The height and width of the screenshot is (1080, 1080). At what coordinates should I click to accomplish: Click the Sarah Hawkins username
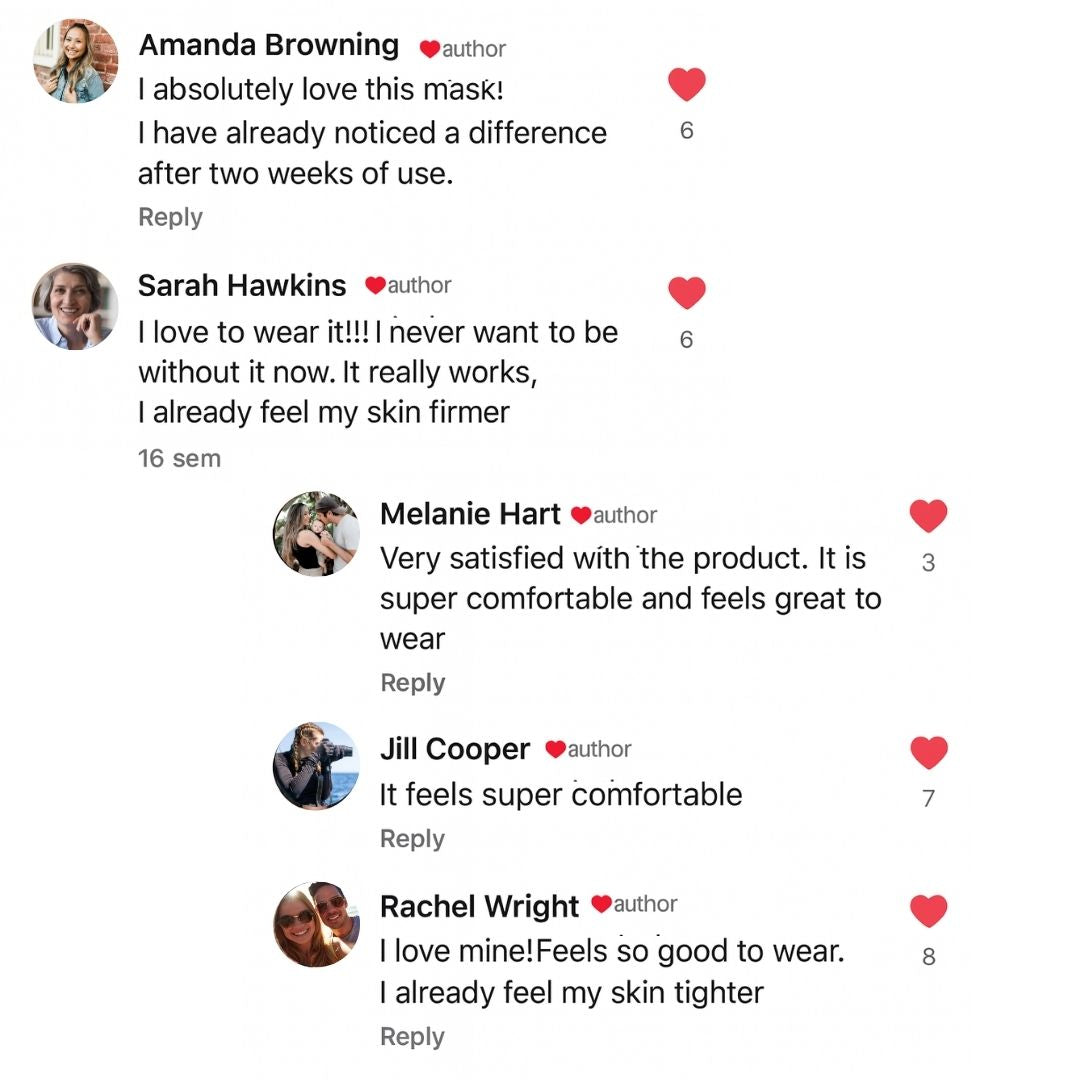(x=241, y=285)
